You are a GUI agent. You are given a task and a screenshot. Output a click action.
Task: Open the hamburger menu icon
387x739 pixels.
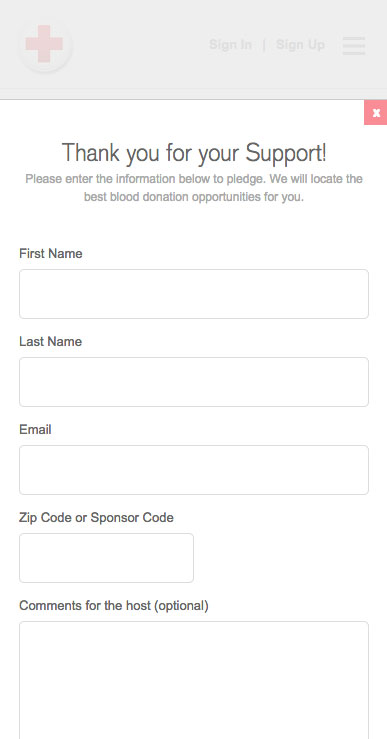tap(354, 45)
